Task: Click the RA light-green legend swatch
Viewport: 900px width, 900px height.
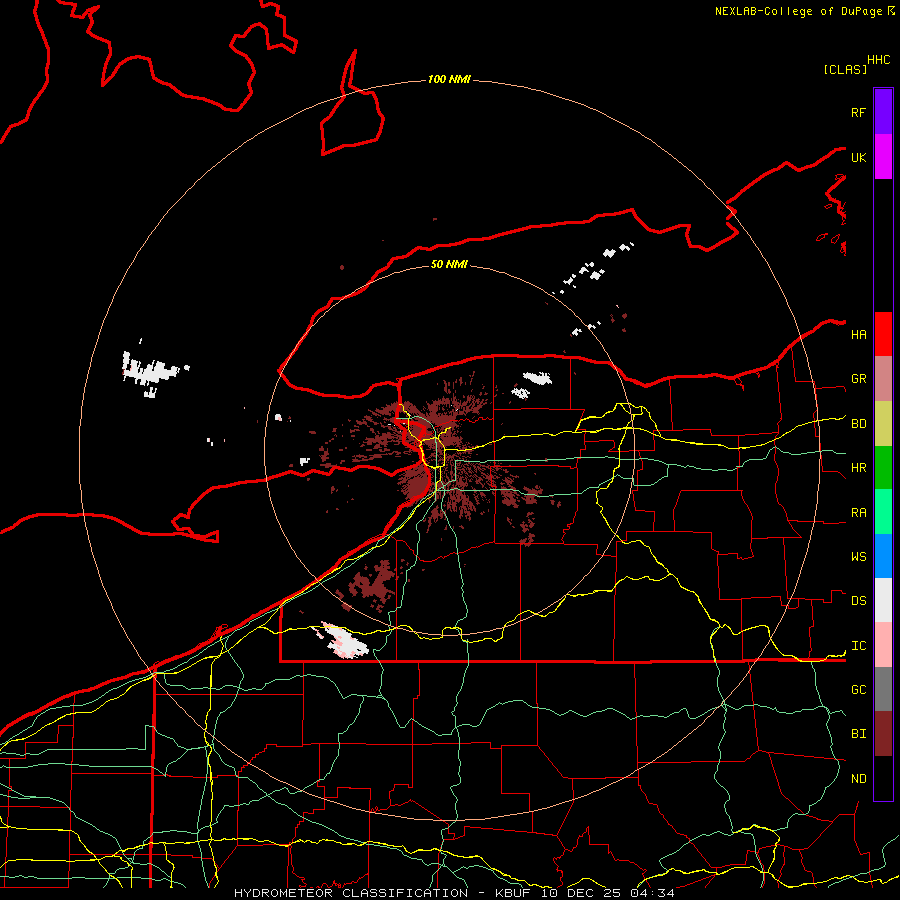Action: [x=883, y=512]
